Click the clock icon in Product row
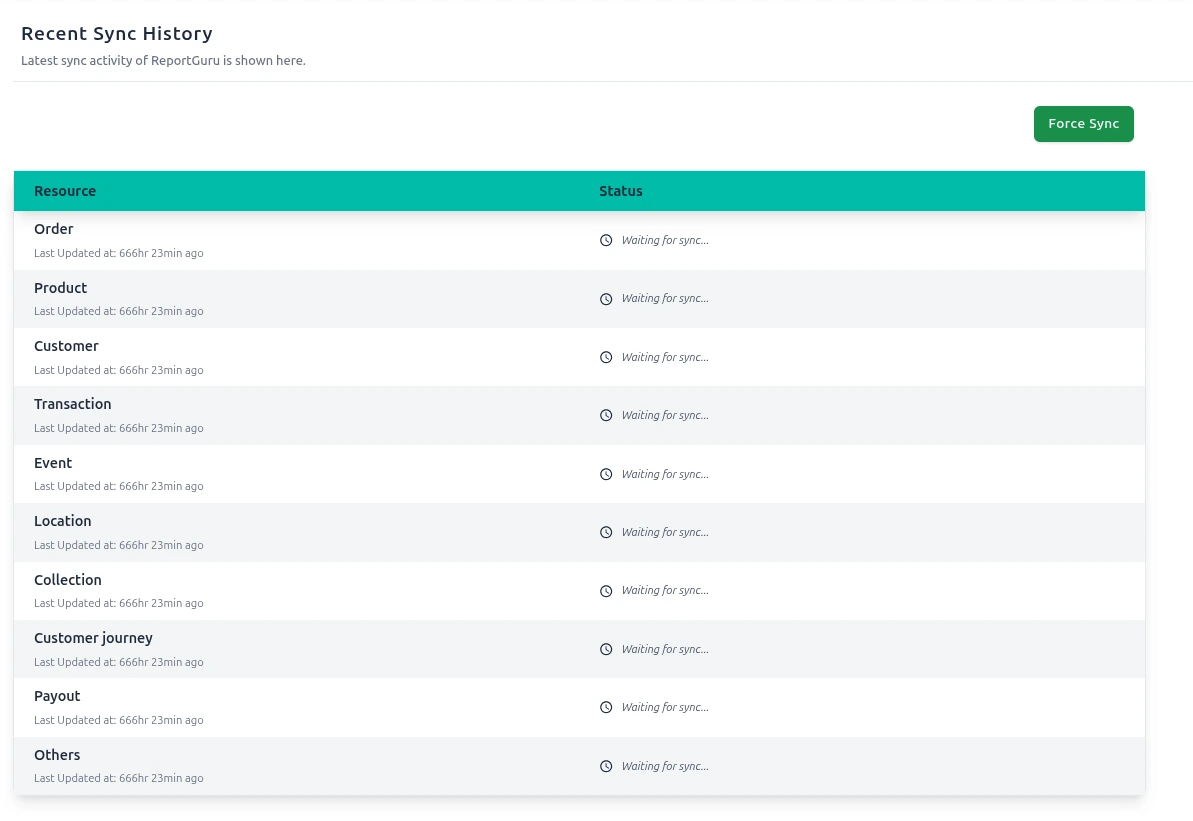Viewport: 1193px width, 821px height. pyautogui.click(x=606, y=299)
